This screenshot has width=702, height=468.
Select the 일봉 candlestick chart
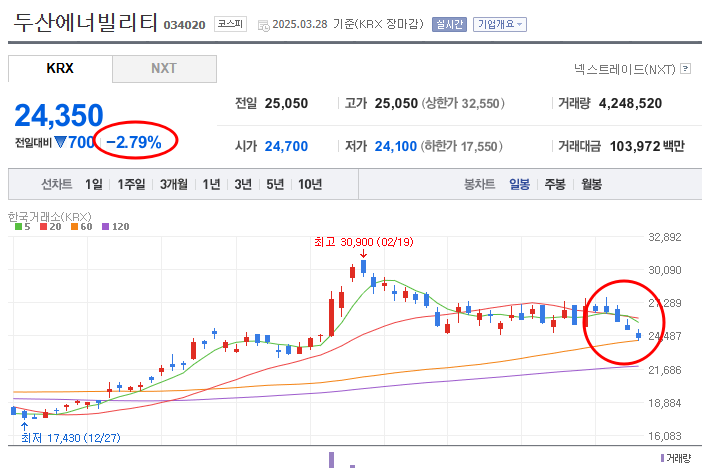tap(519, 184)
